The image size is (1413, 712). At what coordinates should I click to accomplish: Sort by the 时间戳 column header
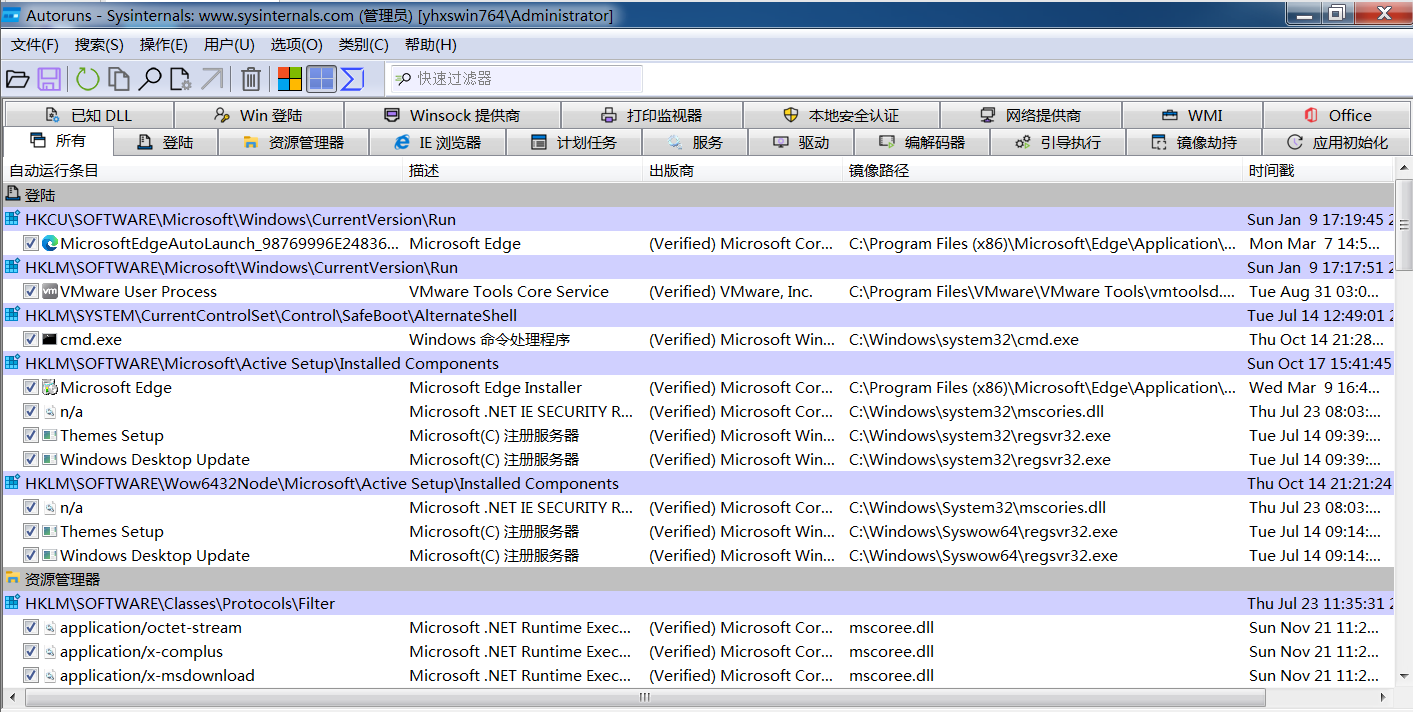click(1318, 171)
